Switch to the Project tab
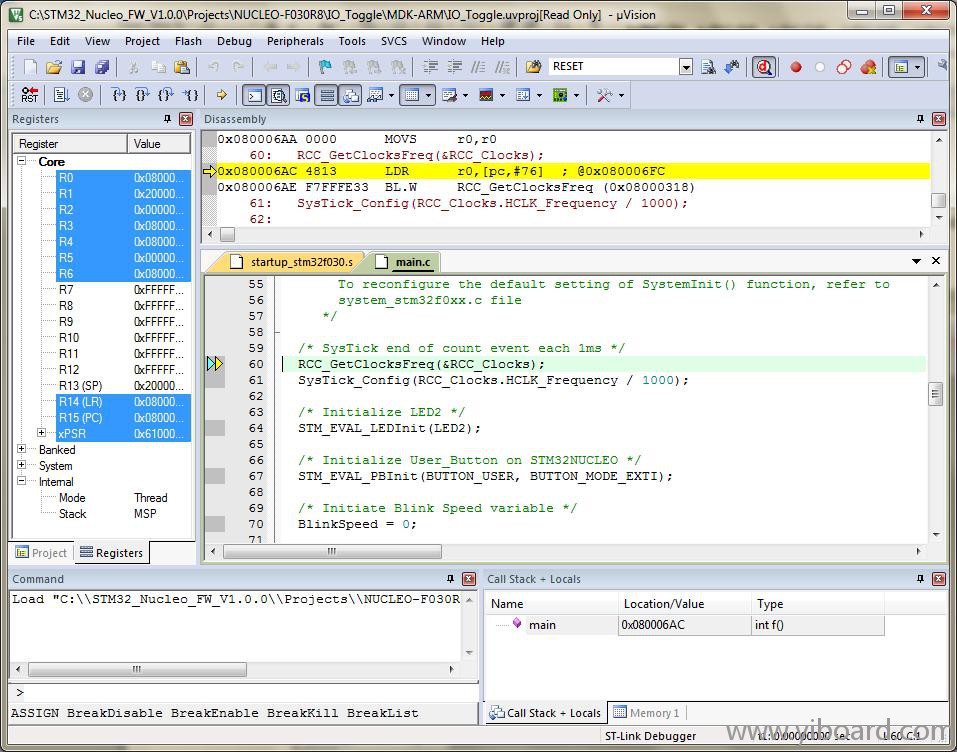This screenshot has width=957, height=752. click(42, 552)
